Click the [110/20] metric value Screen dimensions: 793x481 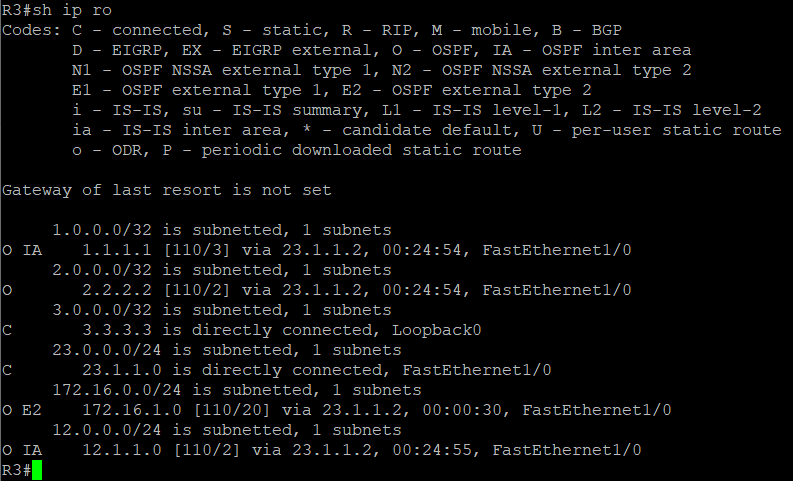pyautogui.click(x=232, y=410)
